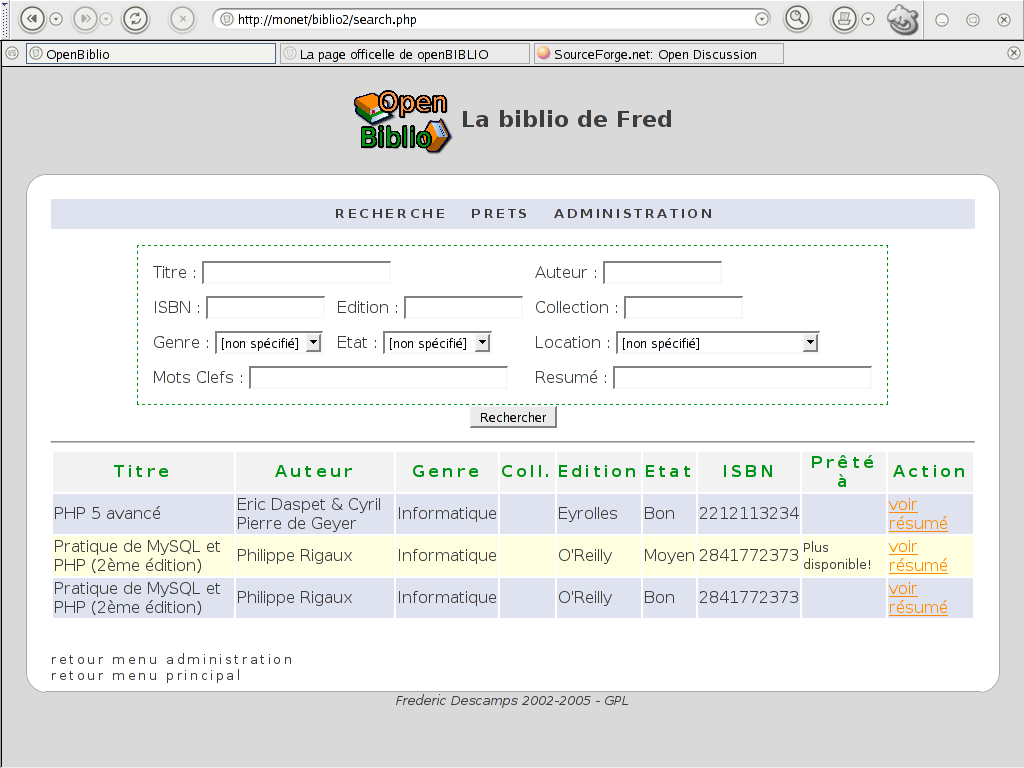1024x768 pixels.
Task: Open the magnifier zoom tool
Action: point(798,18)
